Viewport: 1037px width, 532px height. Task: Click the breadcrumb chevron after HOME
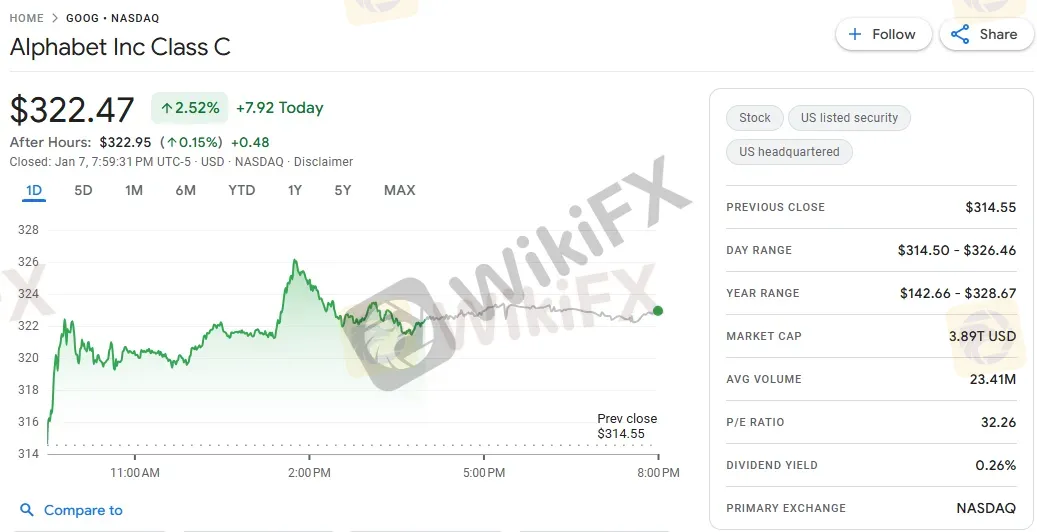coord(55,19)
